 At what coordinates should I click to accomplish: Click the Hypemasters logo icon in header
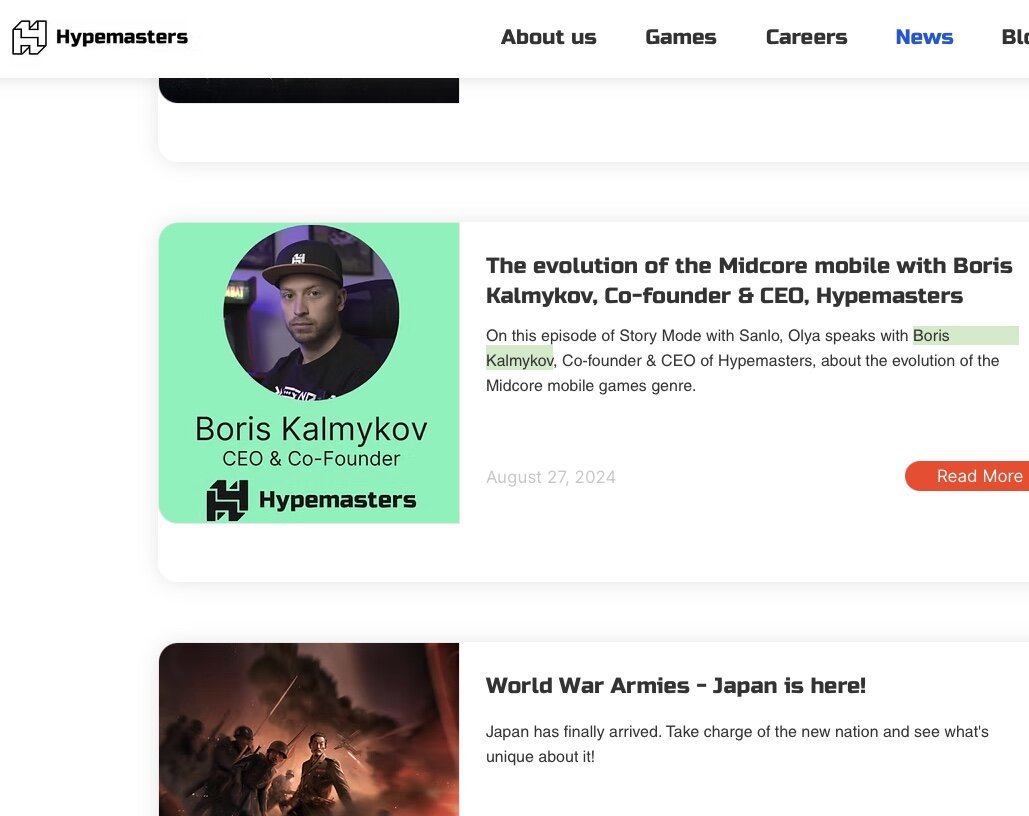[x=30, y=37]
